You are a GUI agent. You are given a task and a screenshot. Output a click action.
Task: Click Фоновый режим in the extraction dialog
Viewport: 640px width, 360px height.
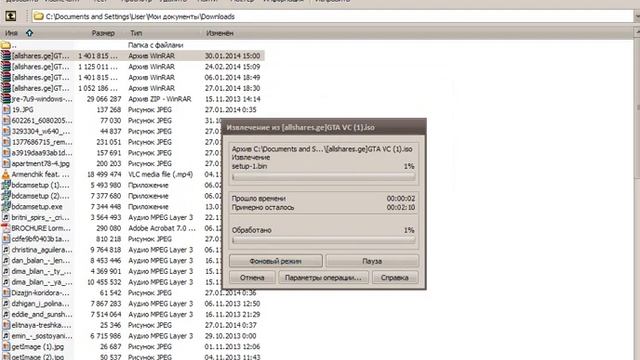pyautogui.click(x=276, y=261)
